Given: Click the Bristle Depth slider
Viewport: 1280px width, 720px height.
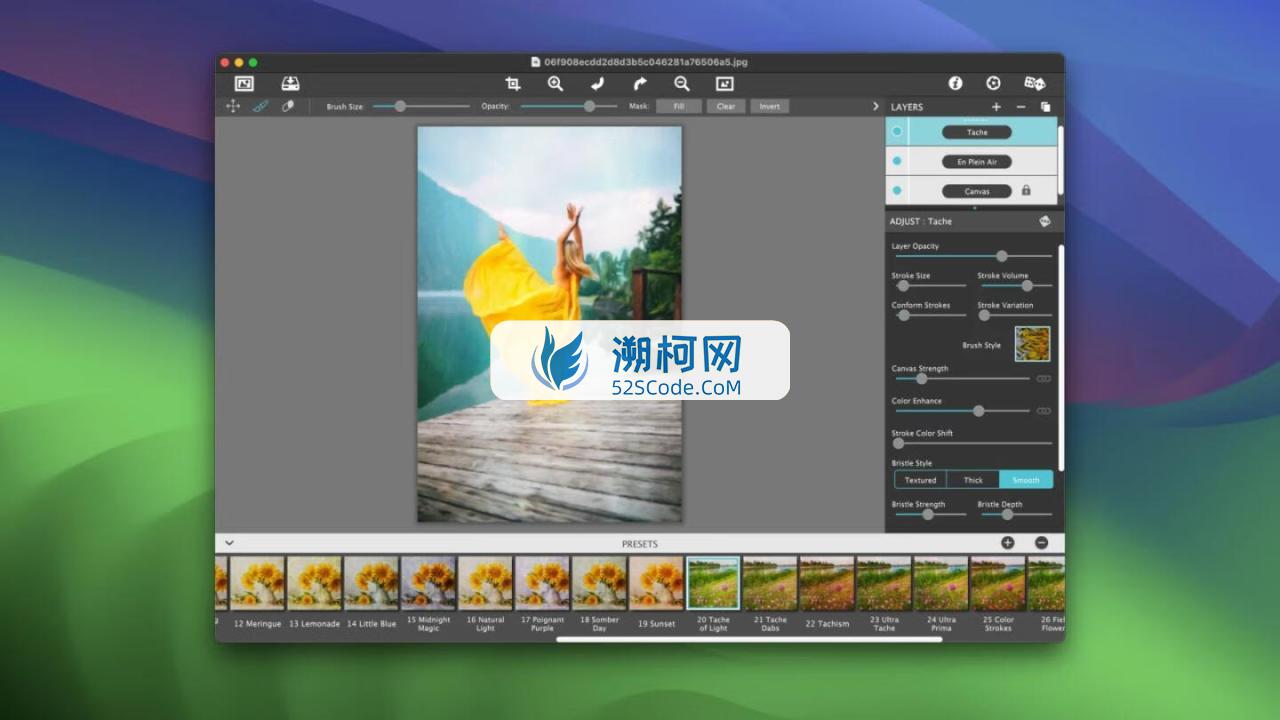Looking at the screenshot, I should tap(1015, 514).
